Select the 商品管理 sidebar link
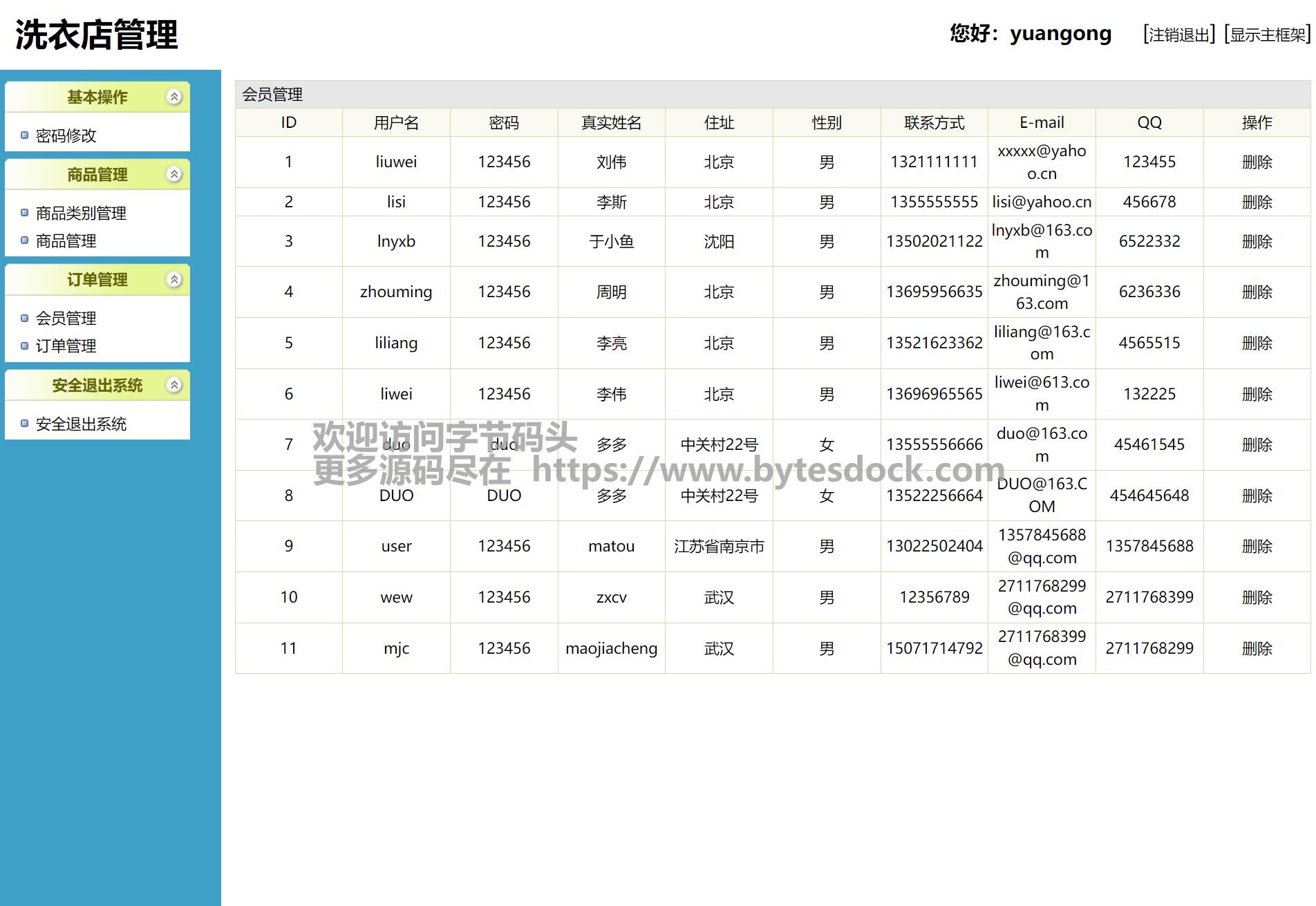The image size is (1316, 906). tap(66, 240)
